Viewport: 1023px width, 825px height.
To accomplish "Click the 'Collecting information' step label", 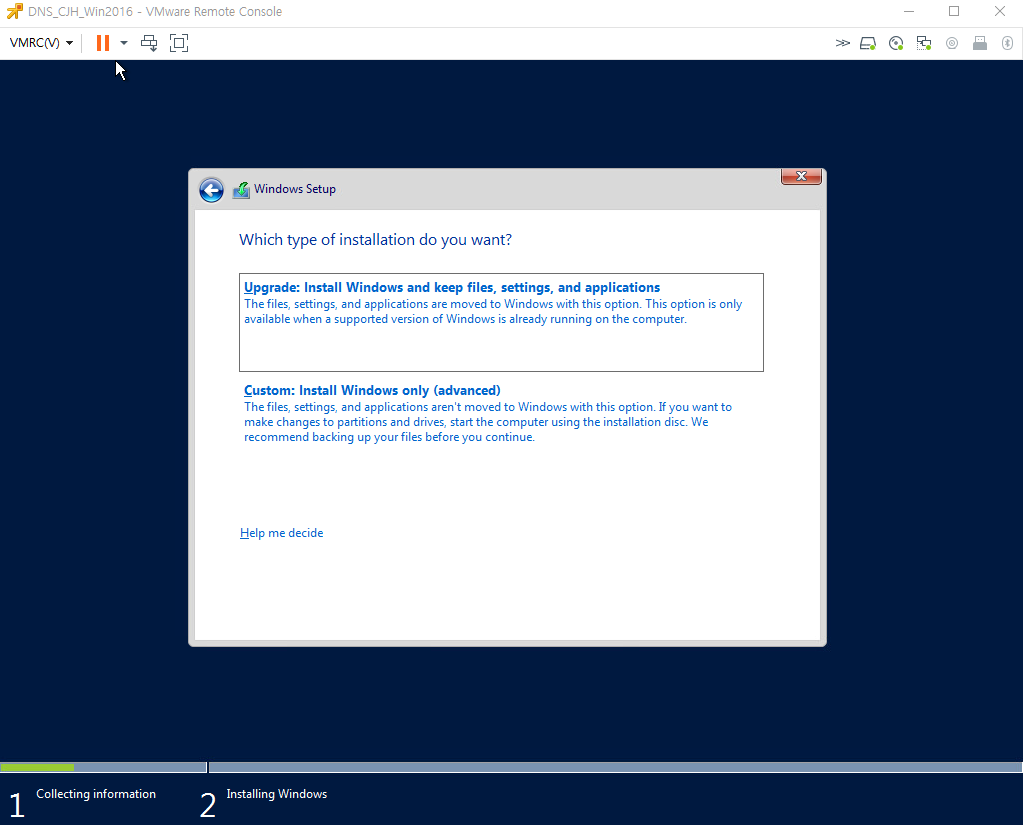I will coord(96,794).
